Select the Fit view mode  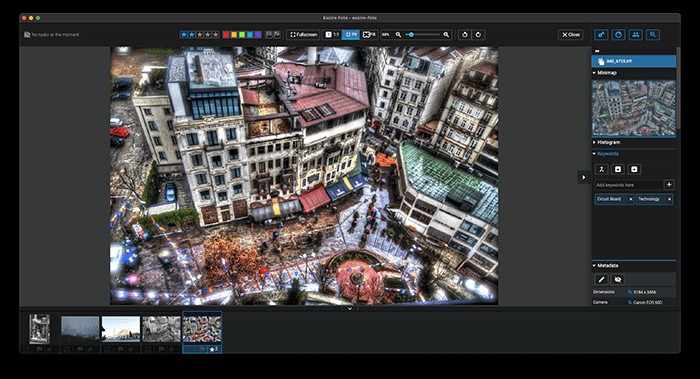(x=350, y=35)
